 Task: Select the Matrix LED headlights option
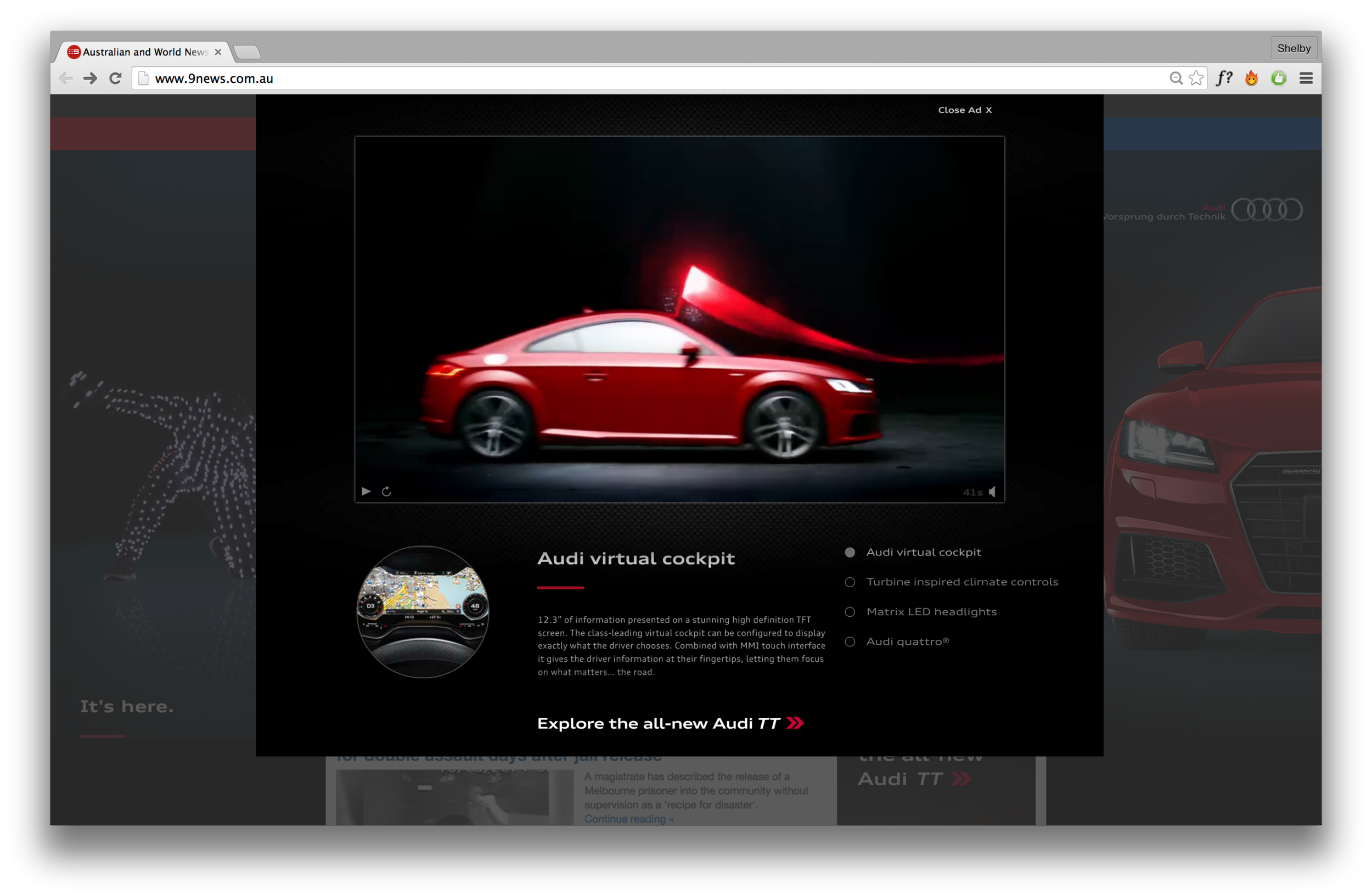click(850, 612)
